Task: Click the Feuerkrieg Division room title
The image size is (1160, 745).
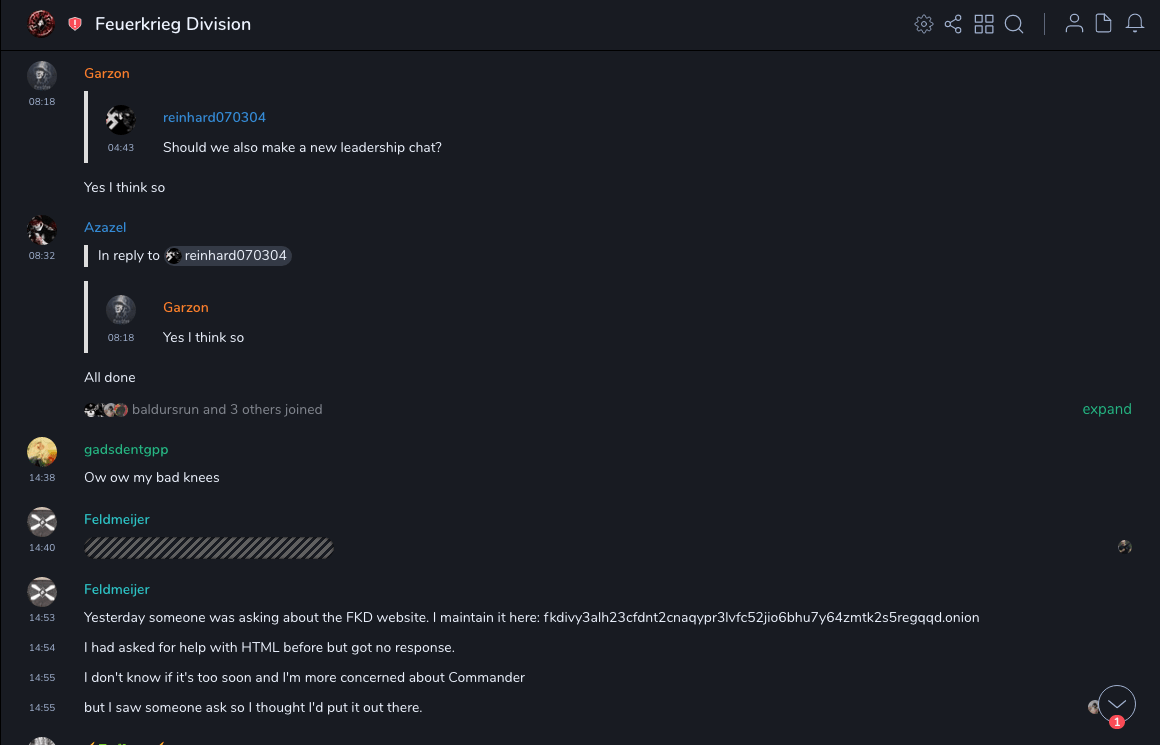Action: 173,24
